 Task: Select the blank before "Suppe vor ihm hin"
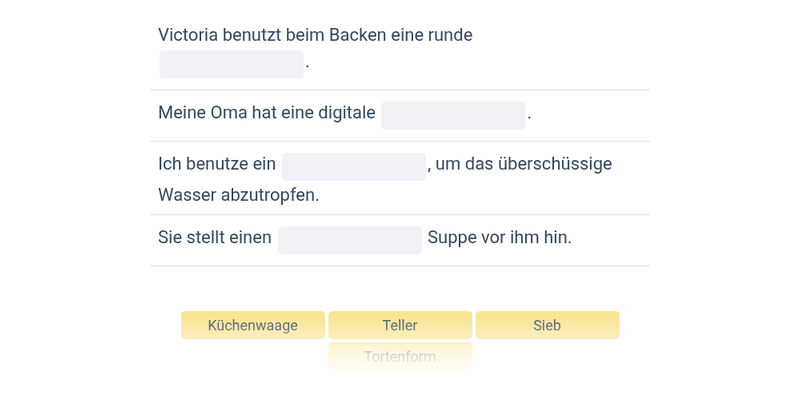coord(350,240)
